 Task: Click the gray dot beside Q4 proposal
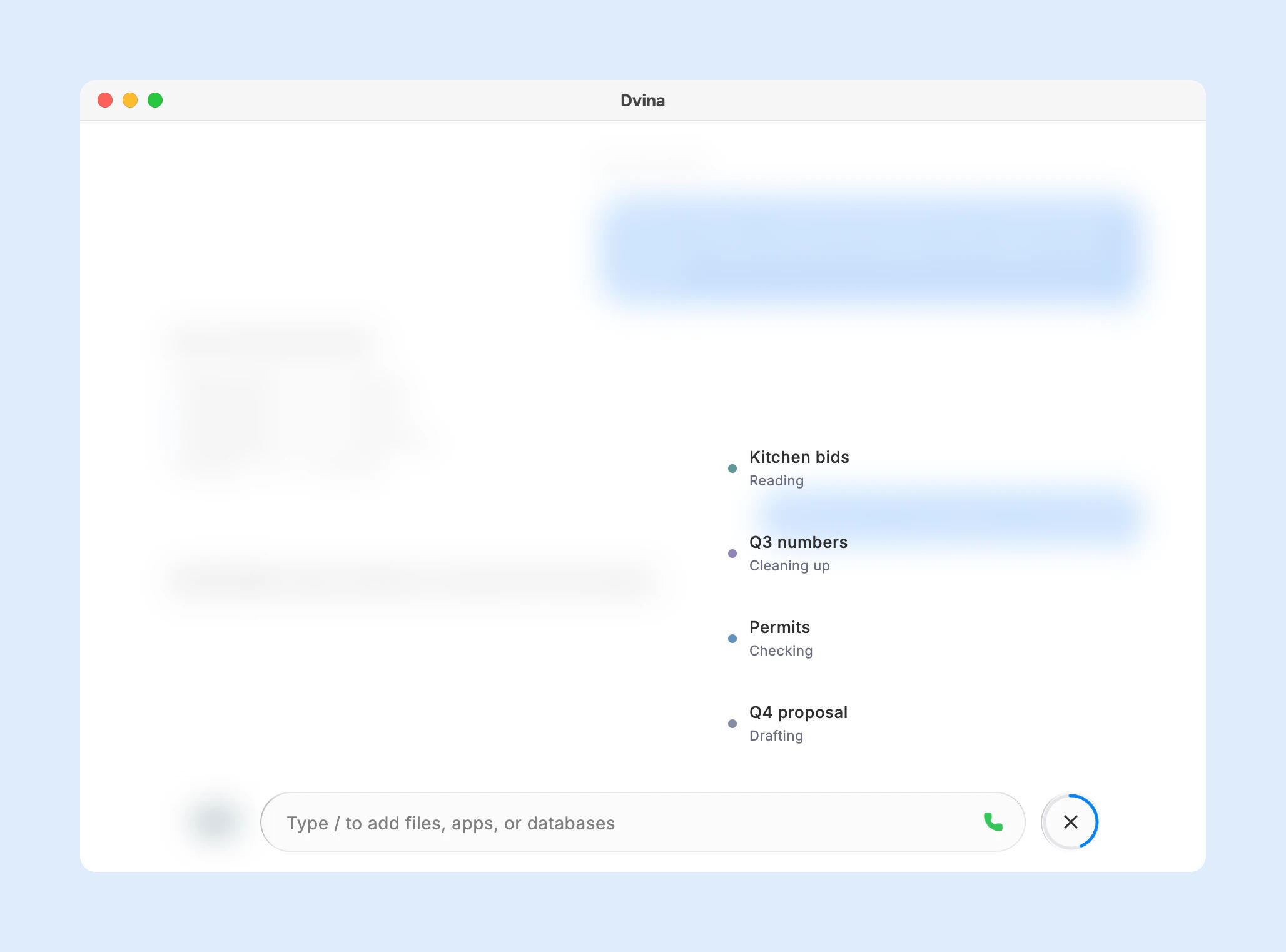tap(732, 724)
